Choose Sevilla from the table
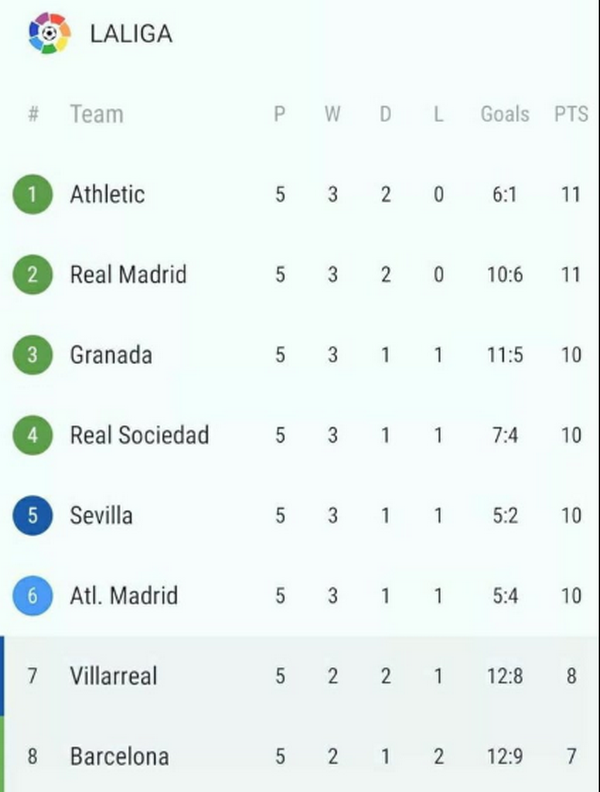Screen dimensions: 600x792 point(101,515)
